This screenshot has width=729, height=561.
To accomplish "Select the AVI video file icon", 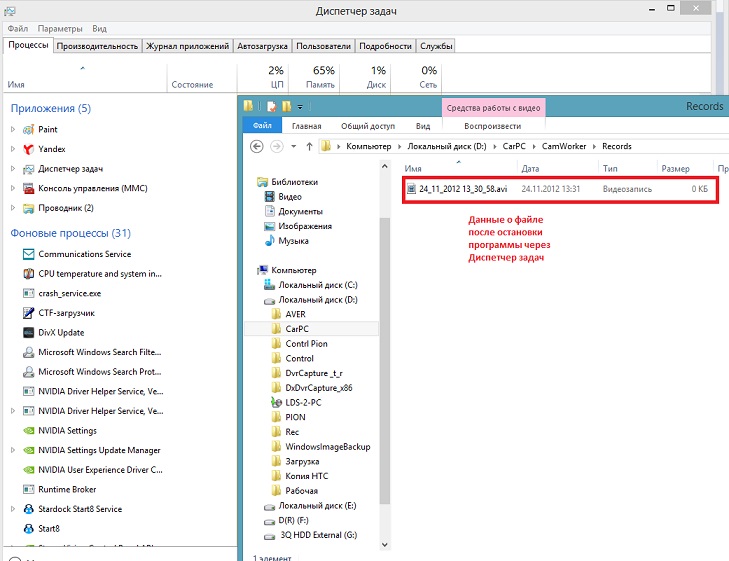I will (411, 189).
